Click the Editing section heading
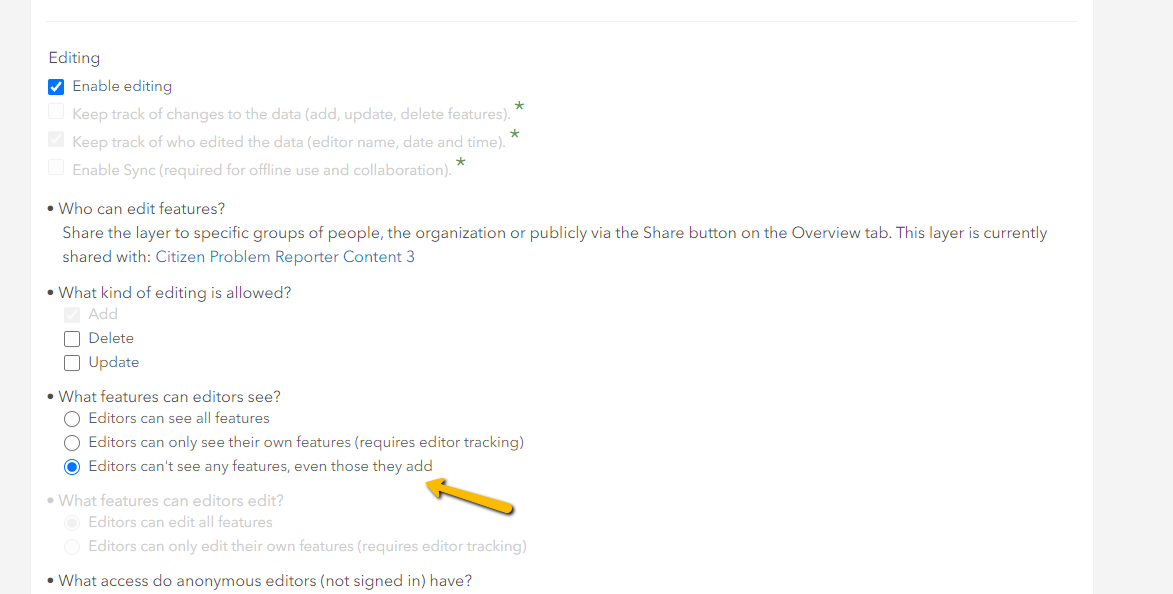The width and height of the screenshot is (1173, 594). [x=73, y=57]
